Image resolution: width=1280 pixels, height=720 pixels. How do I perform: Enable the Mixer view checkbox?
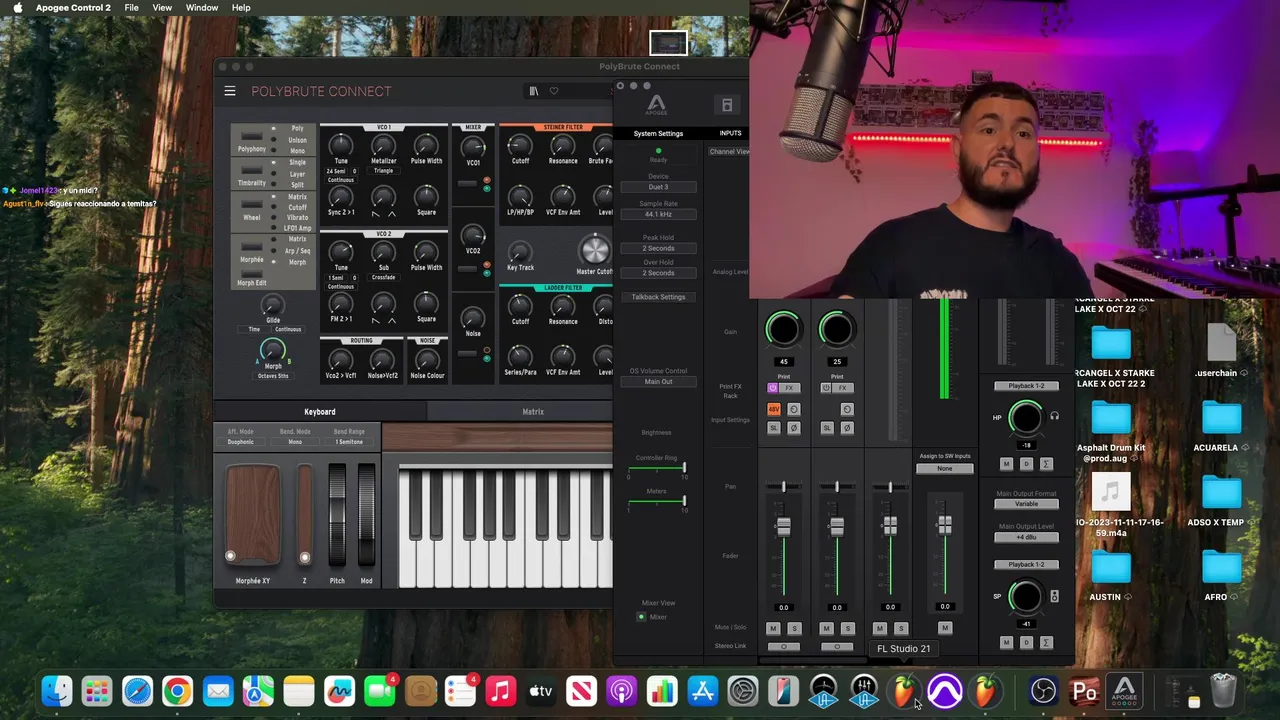pos(641,617)
